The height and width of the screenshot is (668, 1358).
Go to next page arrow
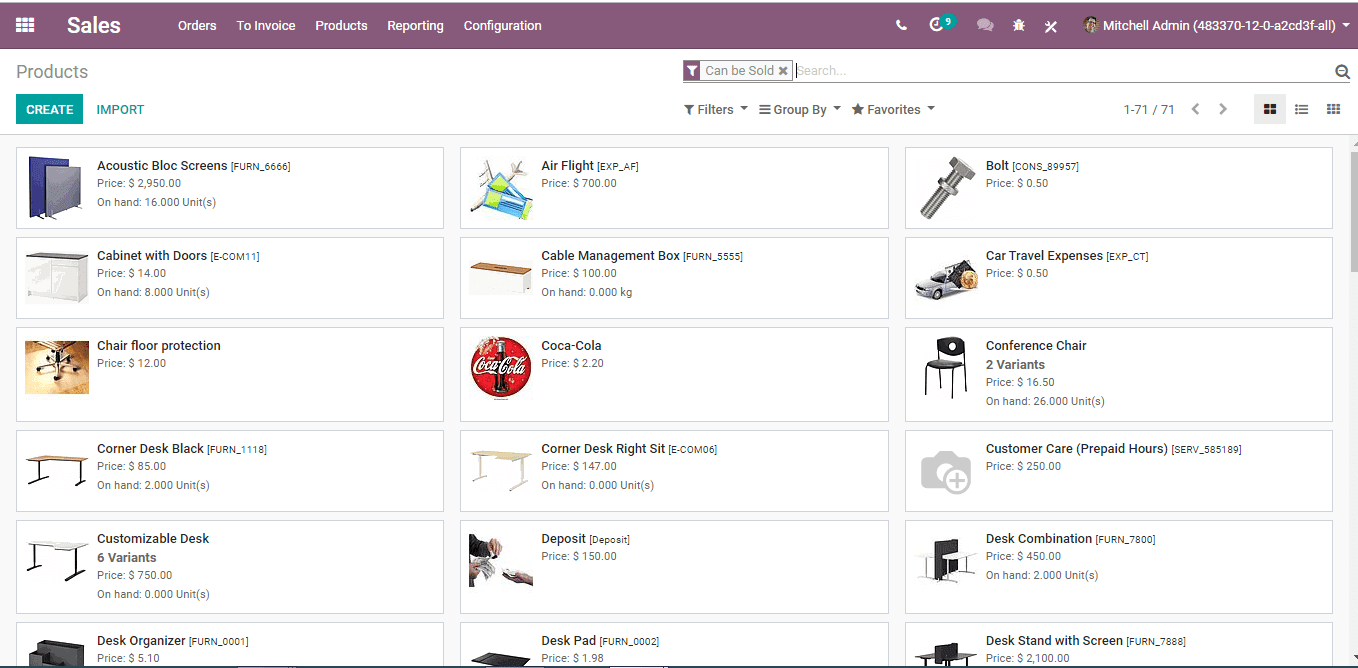[1222, 109]
